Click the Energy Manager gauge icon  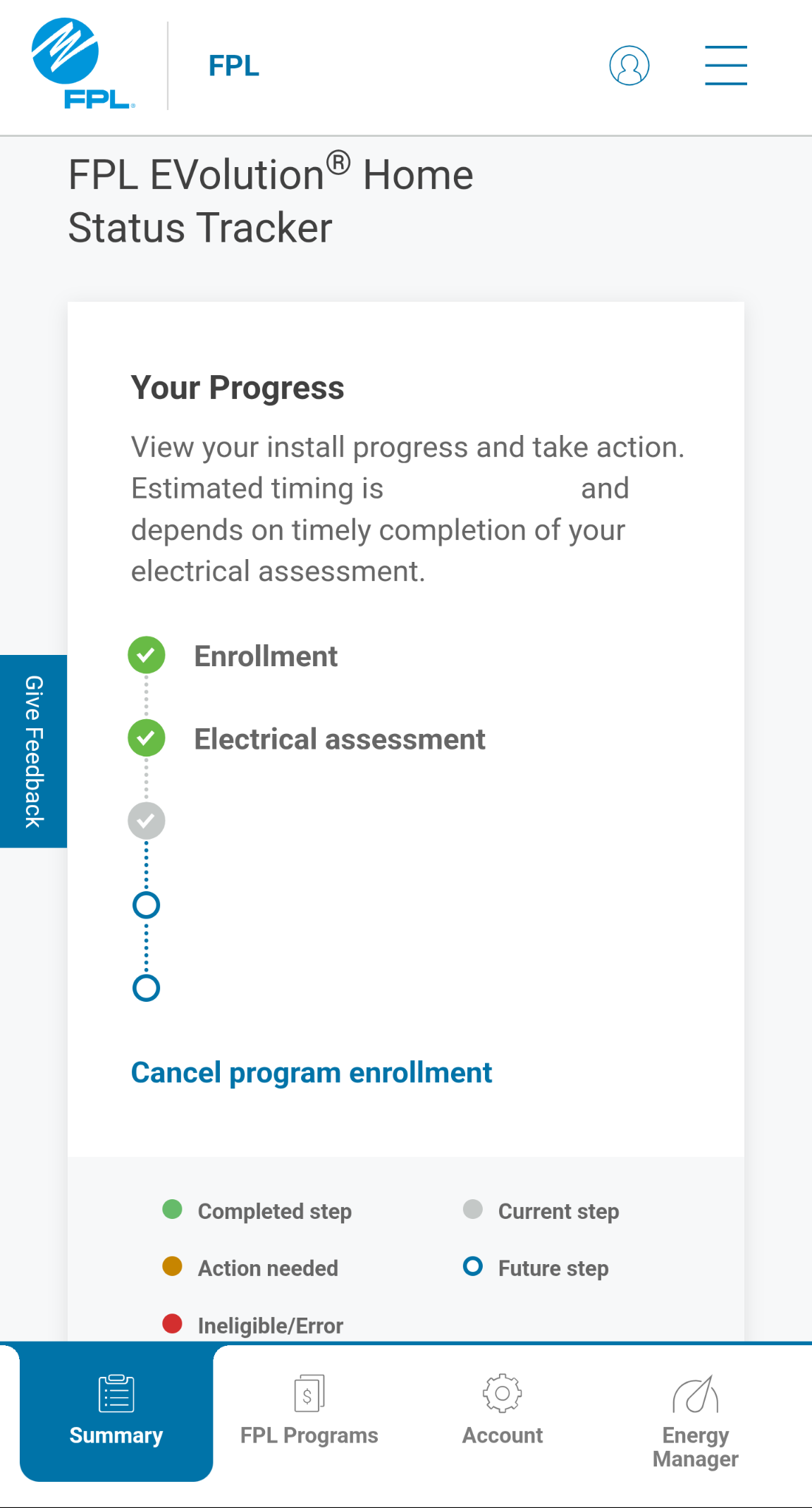(695, 1394)
